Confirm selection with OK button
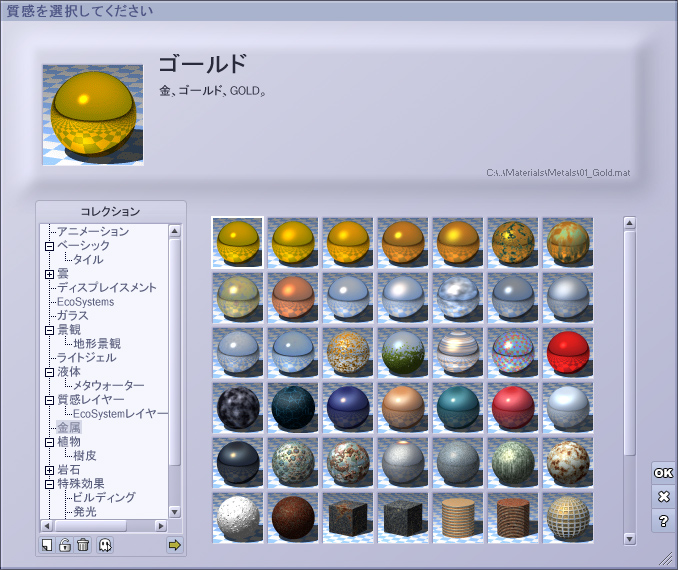The width and height of the screenshot is (678, 570). 663,473
